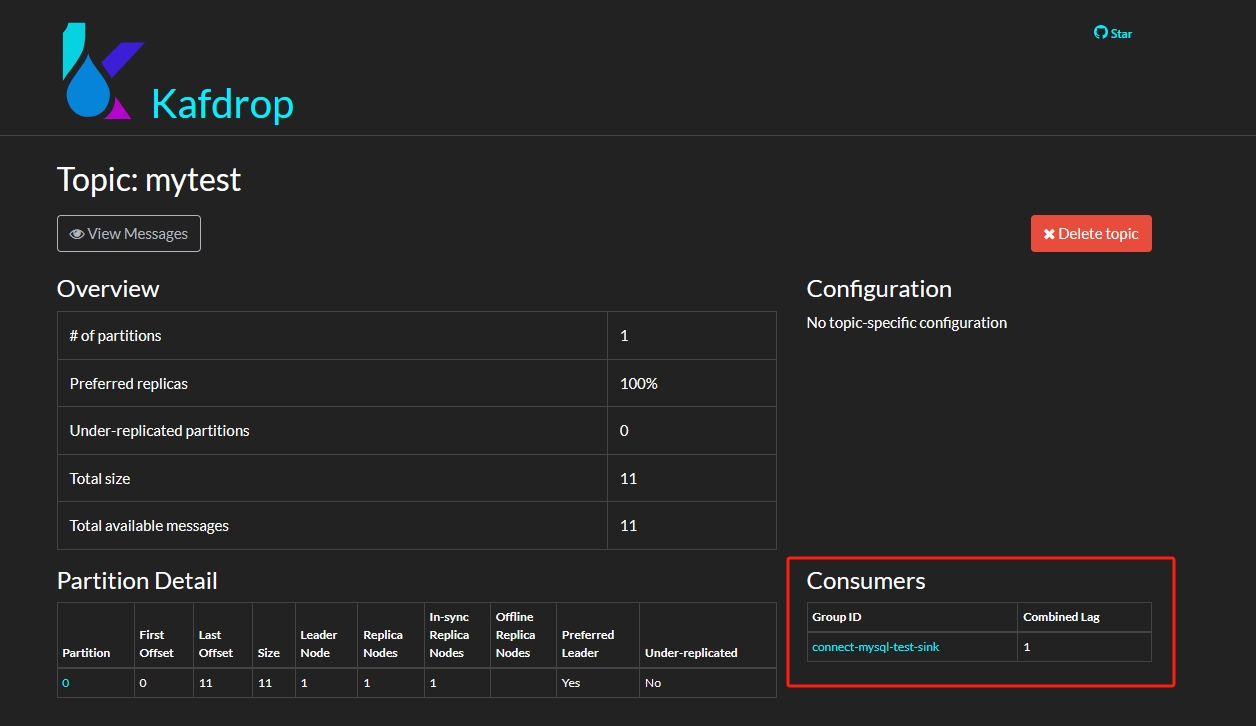This screenshot has height=726, width=1256.
Task: Click the 'Total size' row label
Action: point(100,478)
